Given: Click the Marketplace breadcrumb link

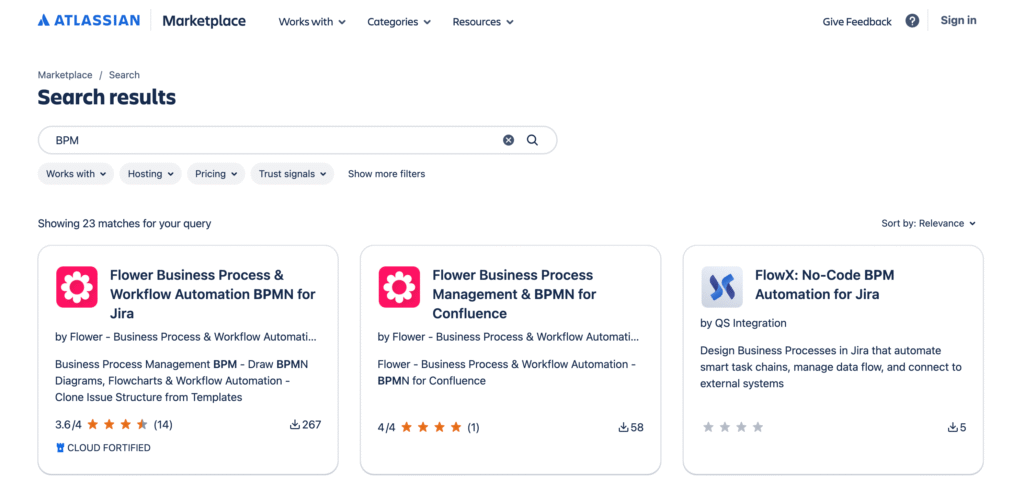Looking at the screenshot, I should (65, 75).
